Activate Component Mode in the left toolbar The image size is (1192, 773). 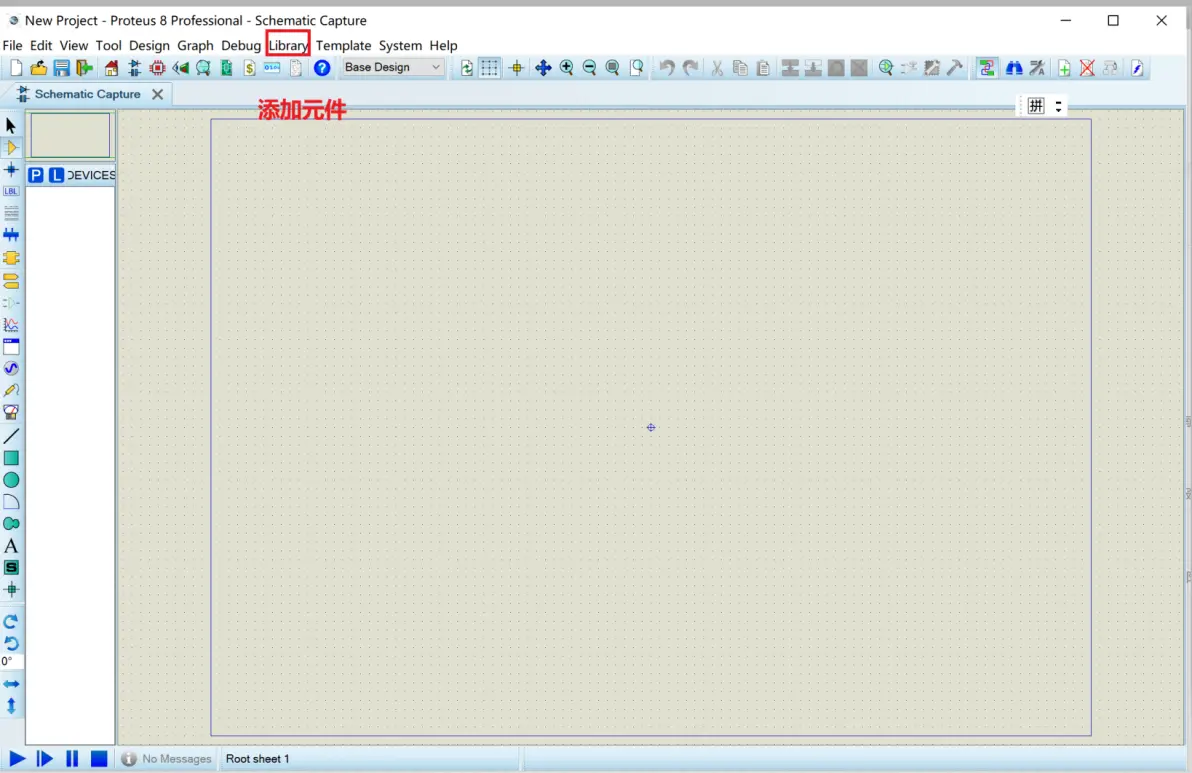click(11, 147)
